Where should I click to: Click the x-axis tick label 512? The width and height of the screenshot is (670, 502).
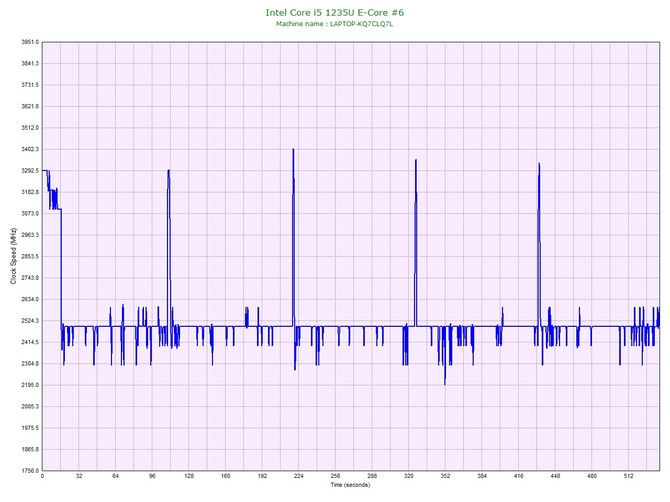tap(629, 476)
